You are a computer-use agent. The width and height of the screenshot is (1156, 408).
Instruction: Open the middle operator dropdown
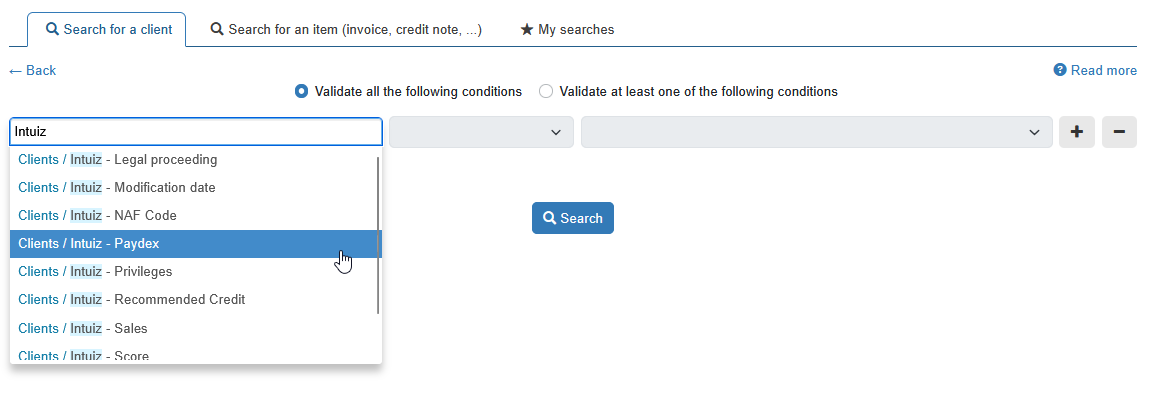[x=481, y=132]
